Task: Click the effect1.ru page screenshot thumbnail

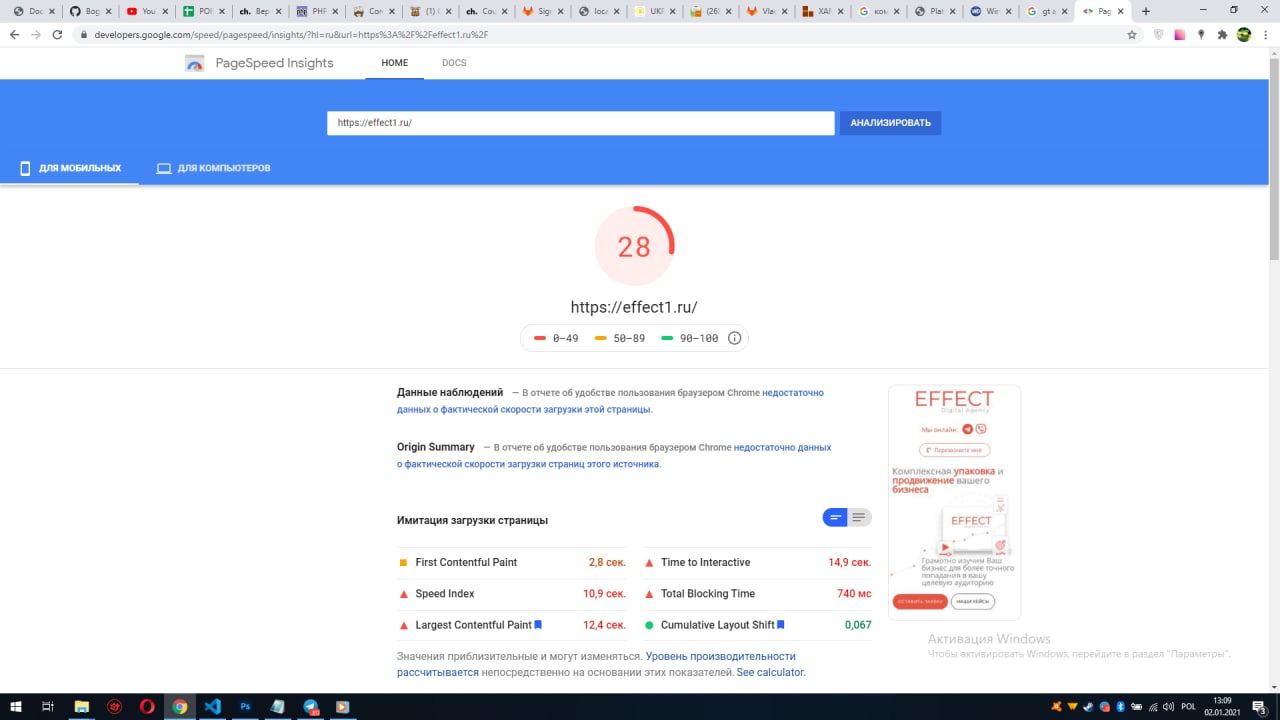Action: (954, 502)
